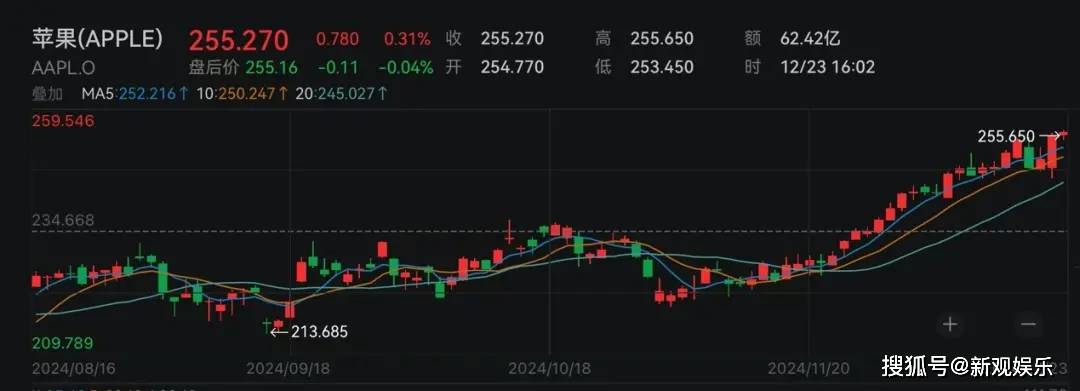The width and height of the screenshot is (1080, 391).
Task: Click the 收 closing price 255.270
Action: (x=512, y=39)
